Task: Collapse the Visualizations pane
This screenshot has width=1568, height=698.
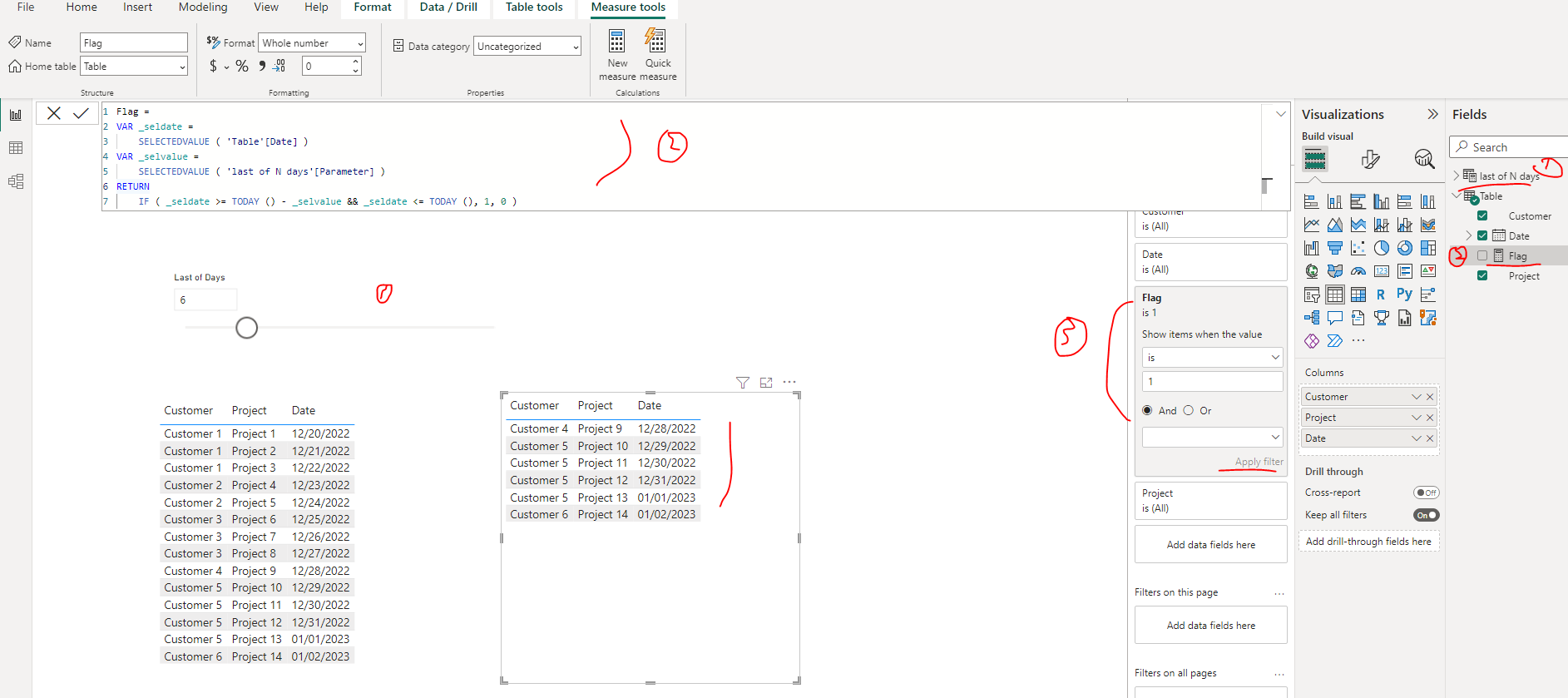Action: (1432, 115)
